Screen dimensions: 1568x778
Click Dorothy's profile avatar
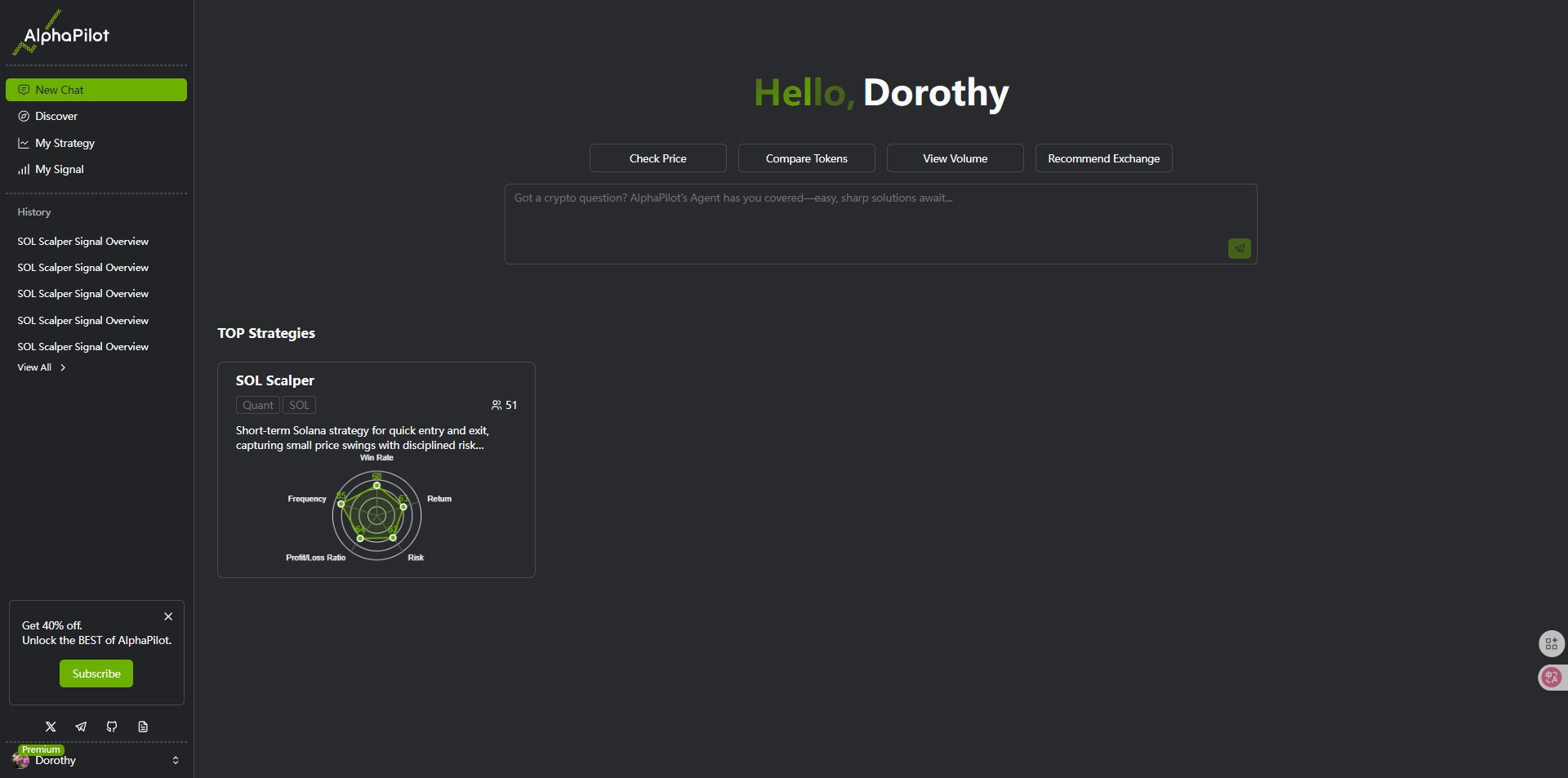(20, 760)
